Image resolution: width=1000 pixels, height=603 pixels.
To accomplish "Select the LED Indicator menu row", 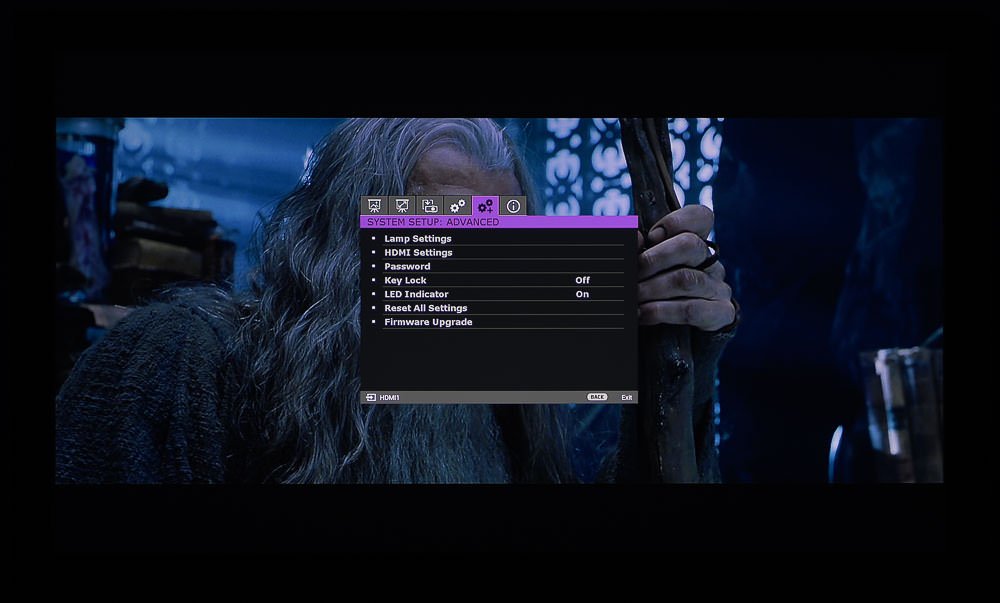I will 497,294.
